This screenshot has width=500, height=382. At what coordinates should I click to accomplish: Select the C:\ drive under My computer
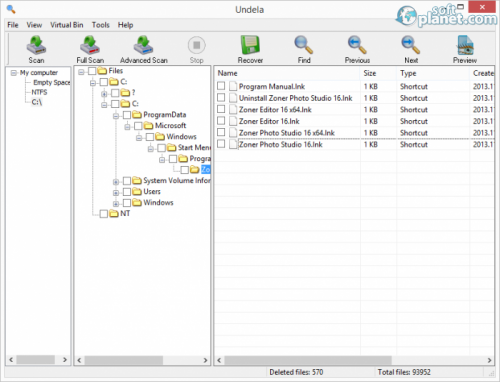pos(37,102)
